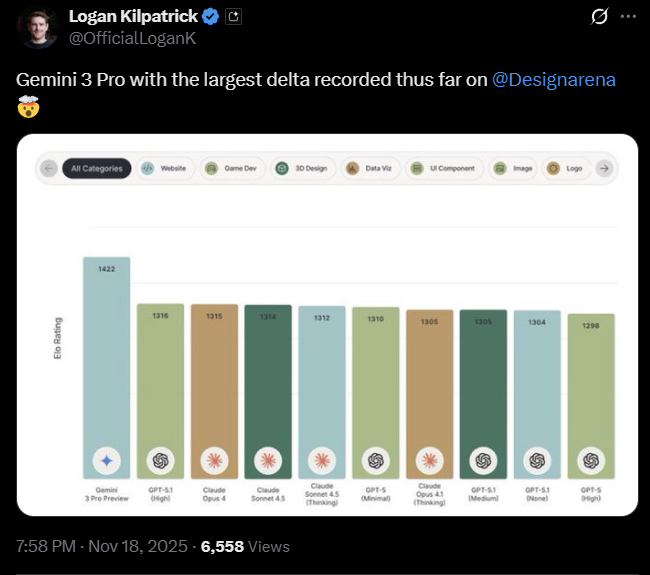Select the All Categories tab

(97, 169)
